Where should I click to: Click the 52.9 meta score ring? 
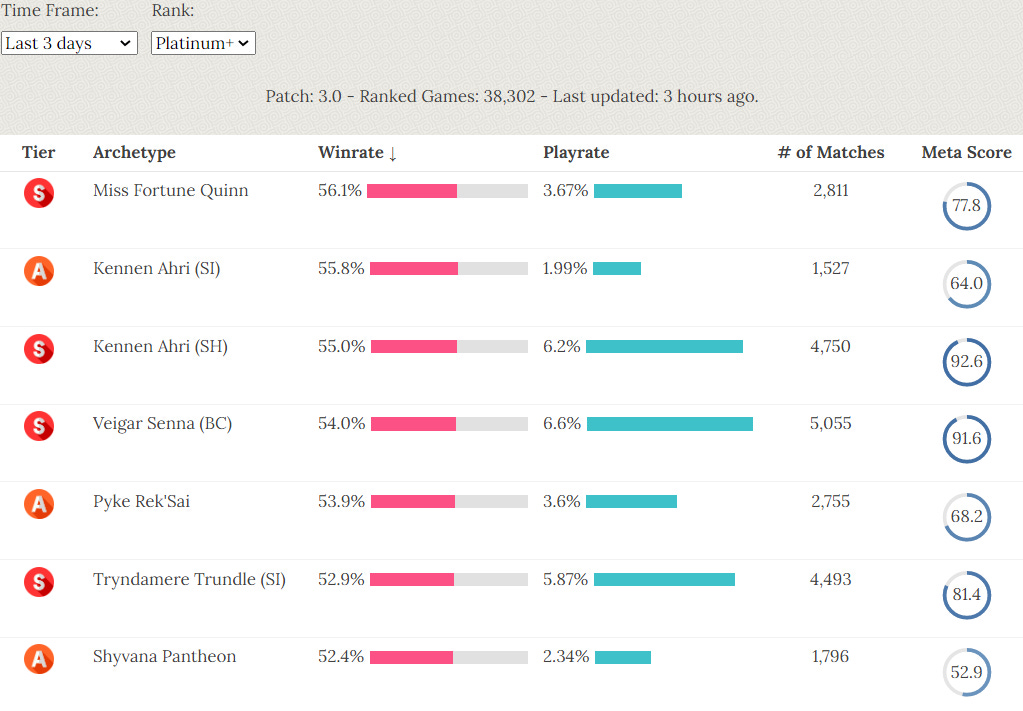pos(967,672)
